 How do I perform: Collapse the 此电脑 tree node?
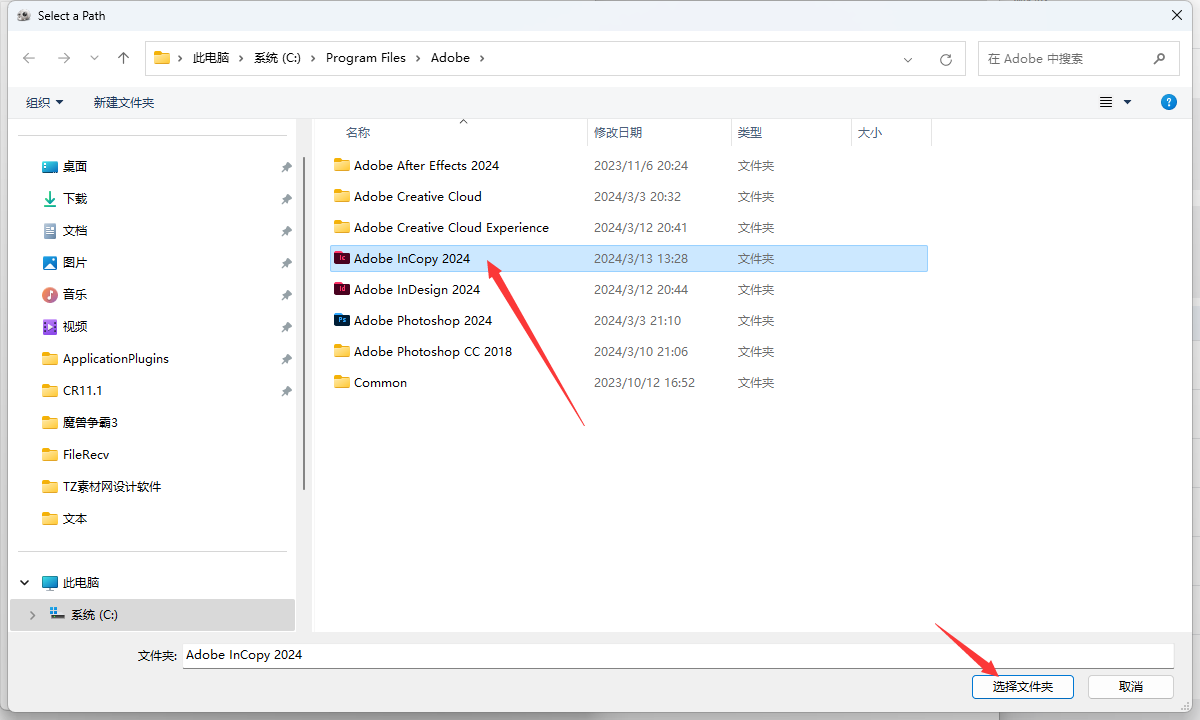pyautogui.click(x=25, y=583)
